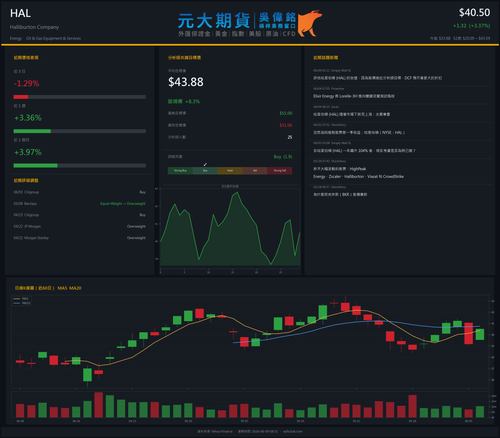Screen dimensions: 500x438
Task: Click the green +3.36% performance bar
Action: coord(32,131)
